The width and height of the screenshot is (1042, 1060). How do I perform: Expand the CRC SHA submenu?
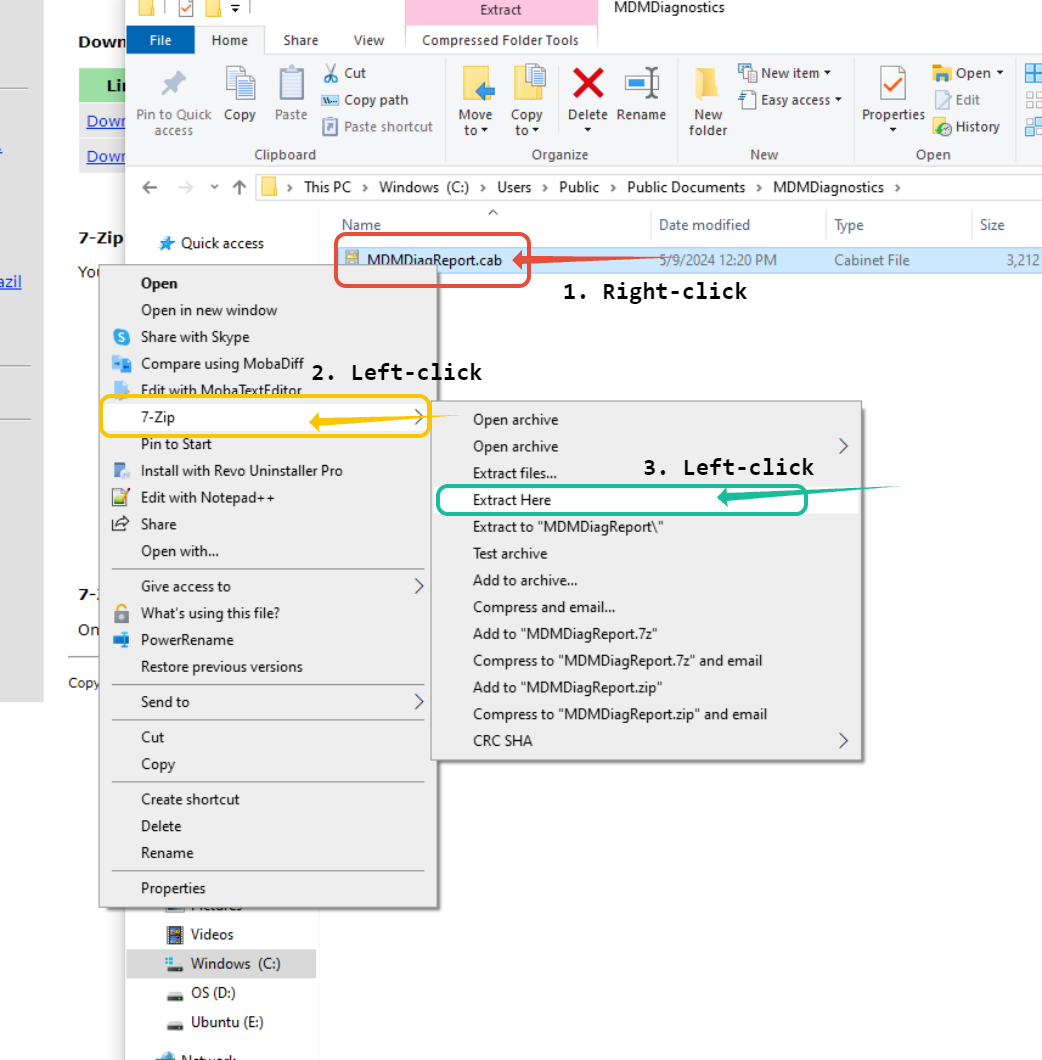[843, 741]
